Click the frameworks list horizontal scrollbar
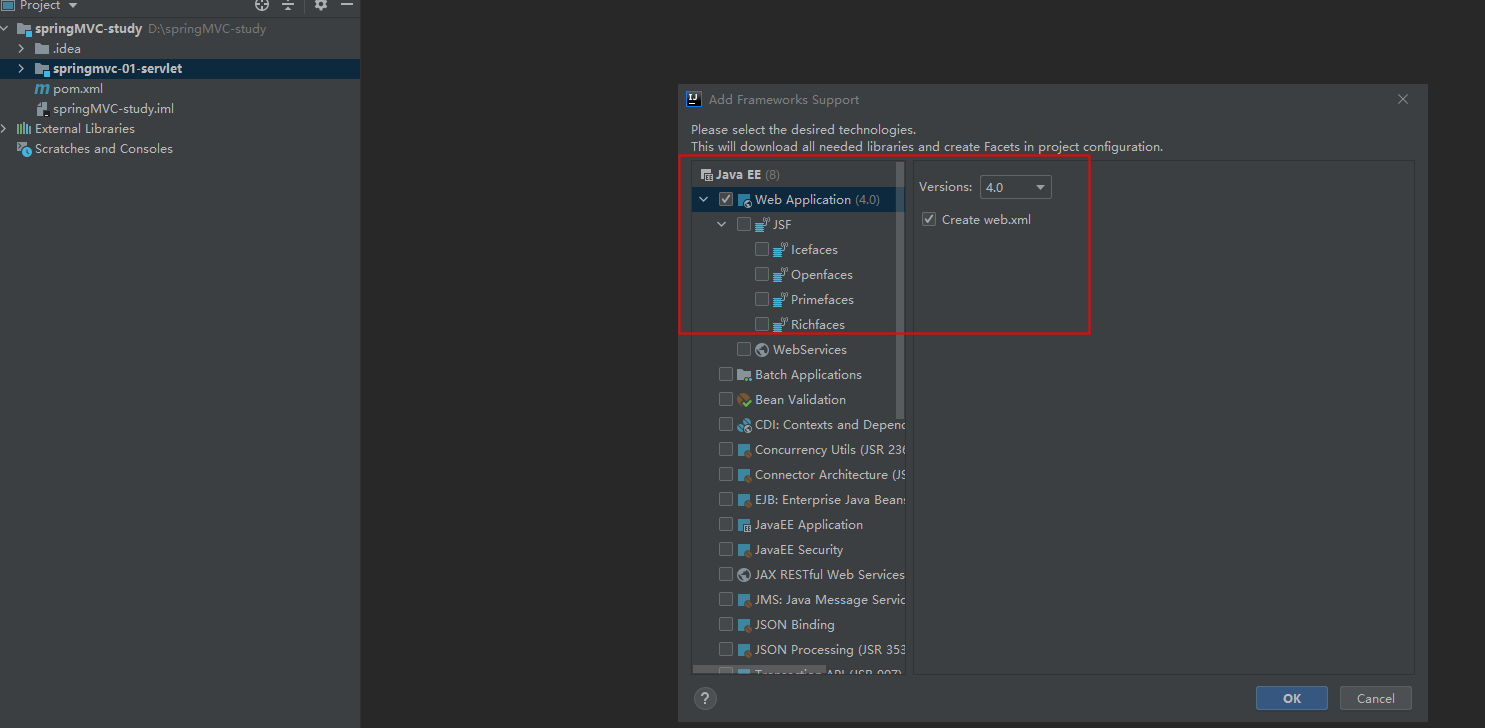Image resolution: width=1485 pixels, height=728 pixels. (x=759, y=669)
